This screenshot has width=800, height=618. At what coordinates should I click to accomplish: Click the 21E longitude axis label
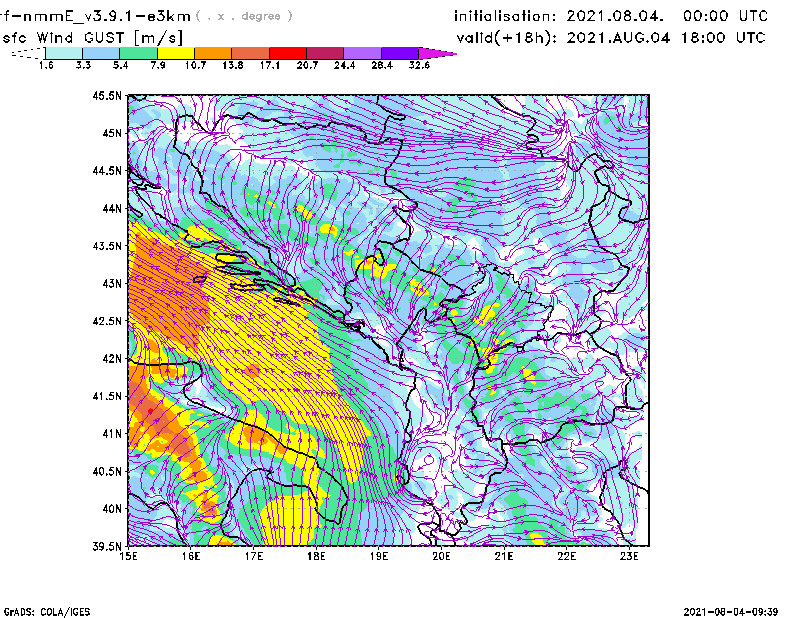click(x=504, y=556)
